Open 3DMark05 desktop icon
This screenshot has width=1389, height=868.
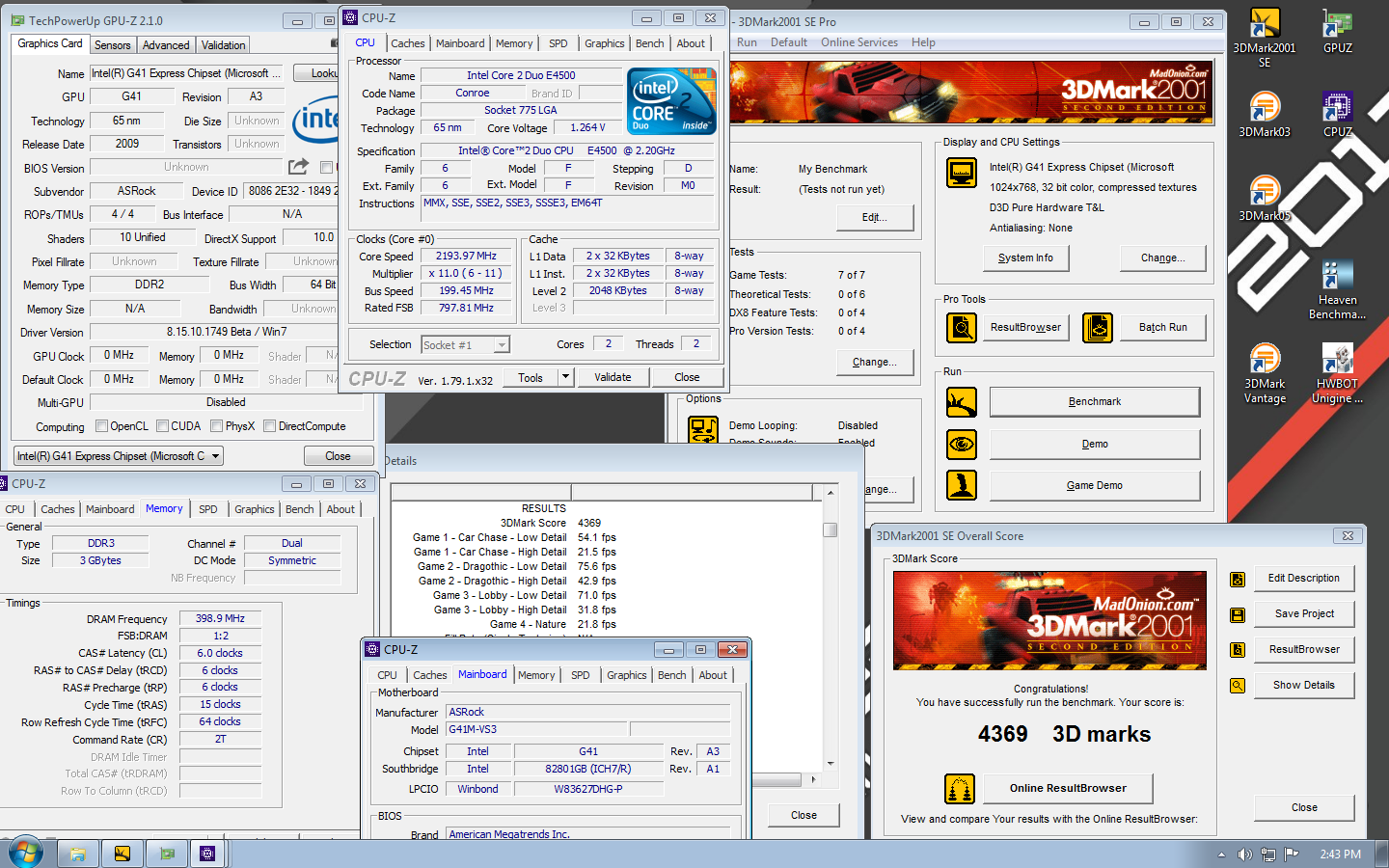(1265, 198)
